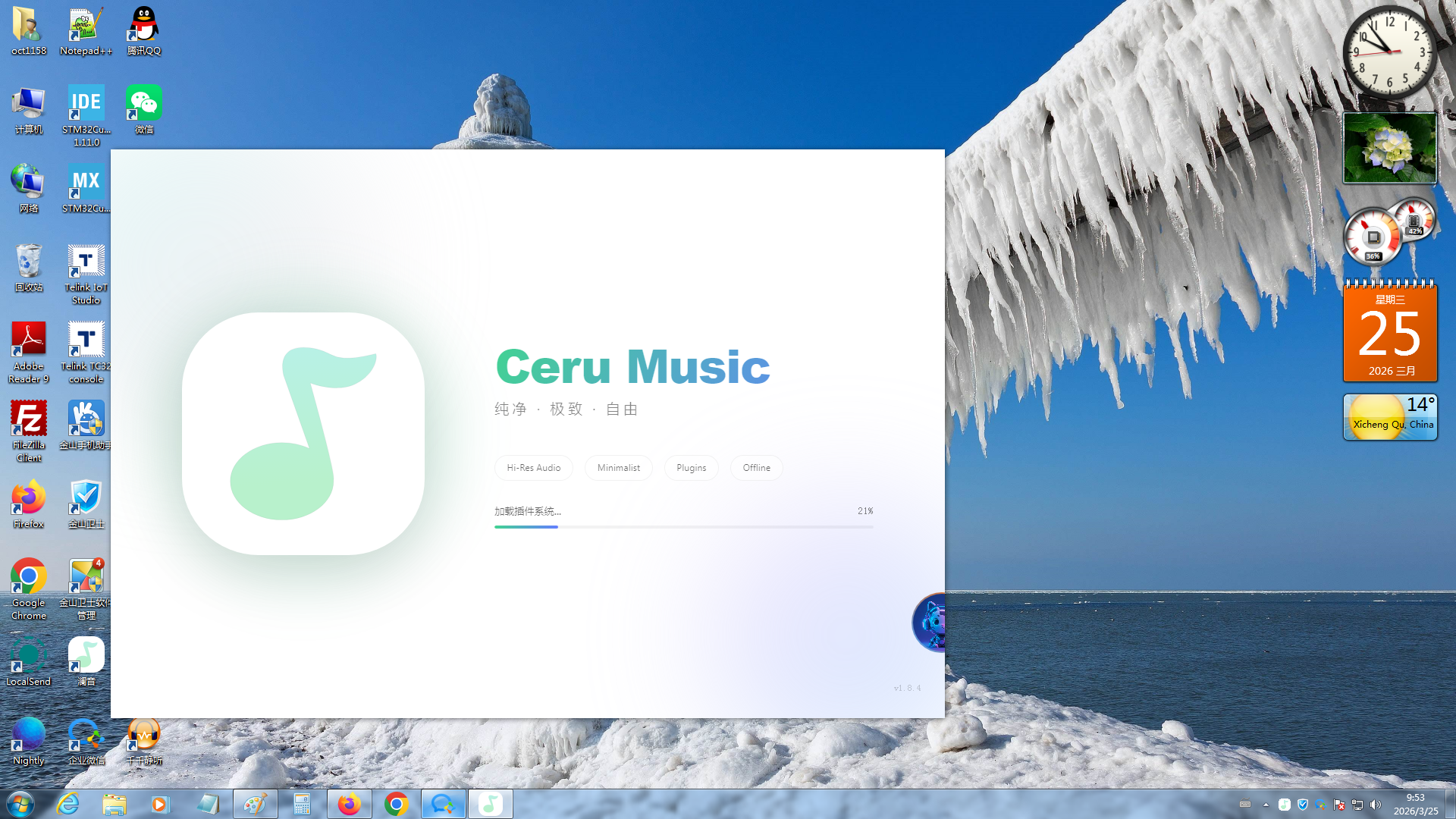The height and width of the screenshot is (819, 1456).
Task: Select the Minimalist tag
Action: (618, 468)
